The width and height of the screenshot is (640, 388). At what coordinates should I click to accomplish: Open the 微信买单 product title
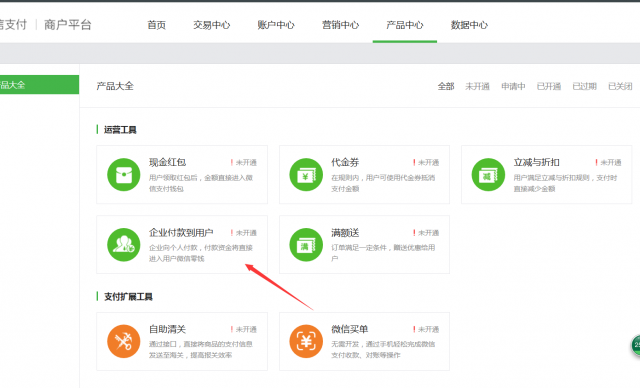[x=350, y=329]
